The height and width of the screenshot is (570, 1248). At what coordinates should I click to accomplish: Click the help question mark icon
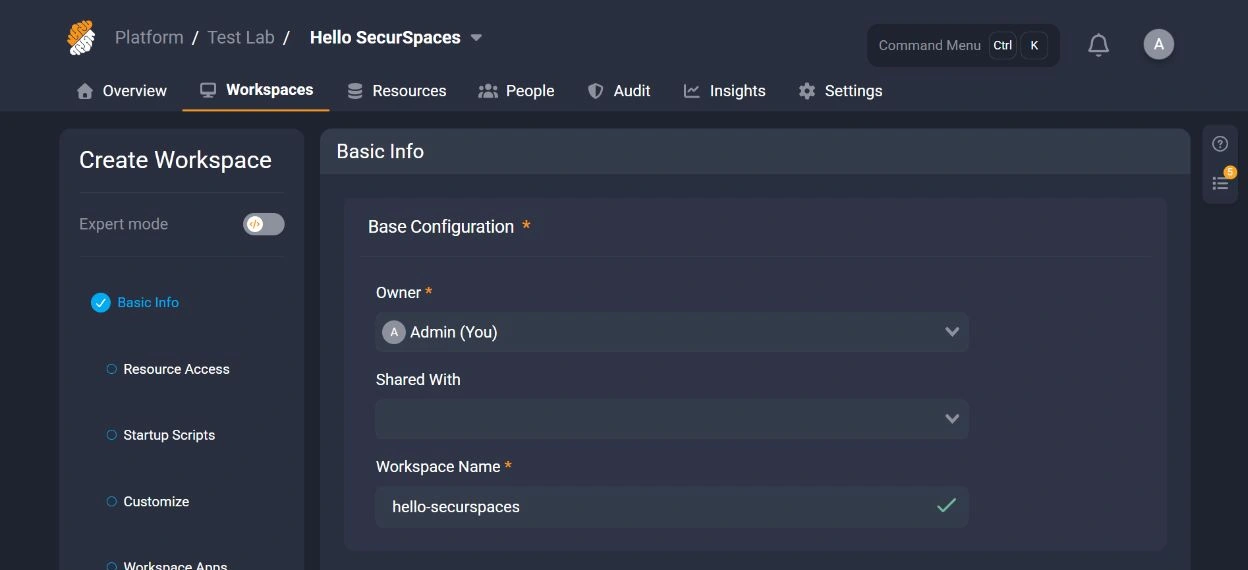pos(1220,144)
